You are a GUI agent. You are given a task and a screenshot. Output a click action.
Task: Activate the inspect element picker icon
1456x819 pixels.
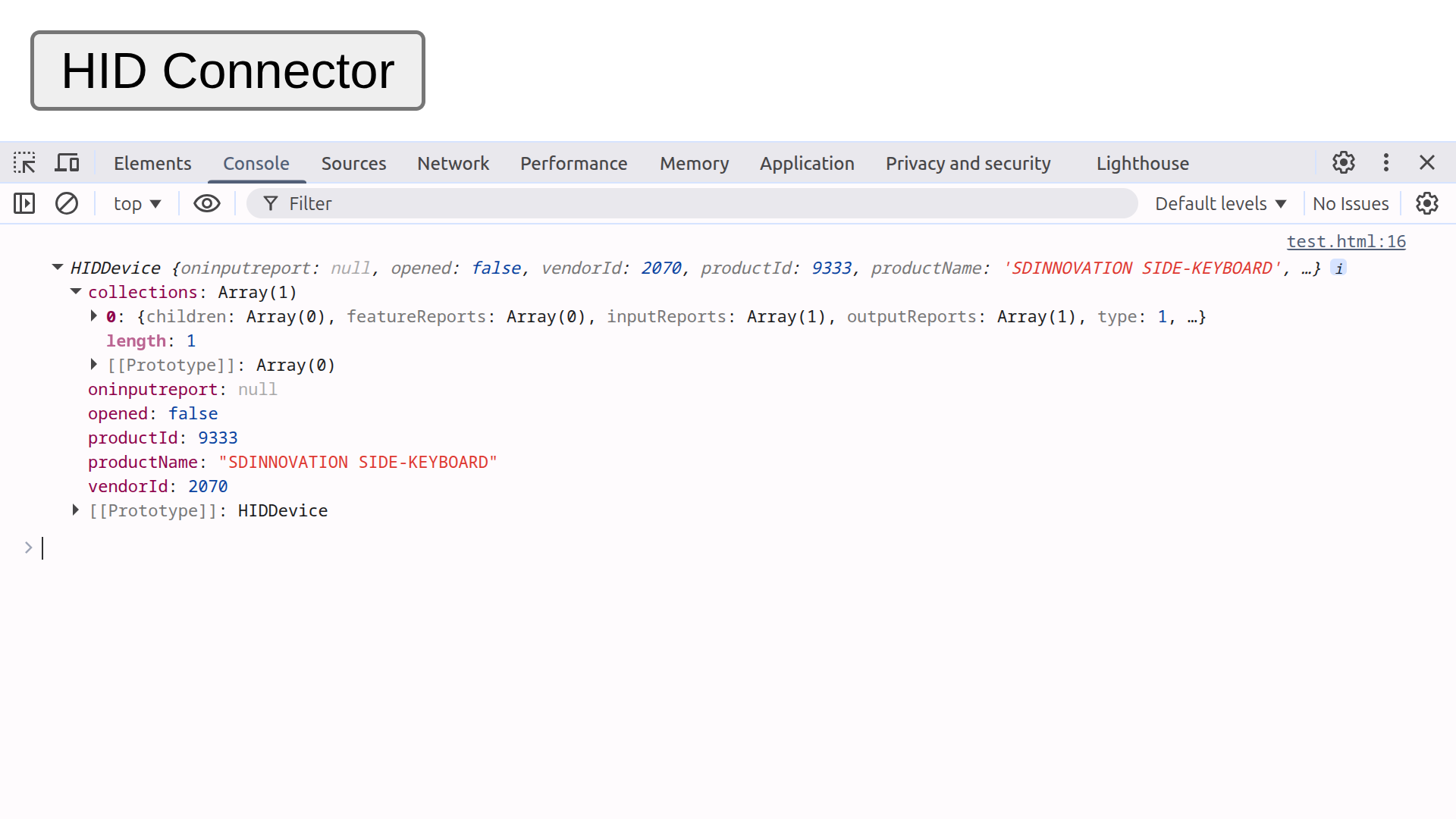point(24,163)
